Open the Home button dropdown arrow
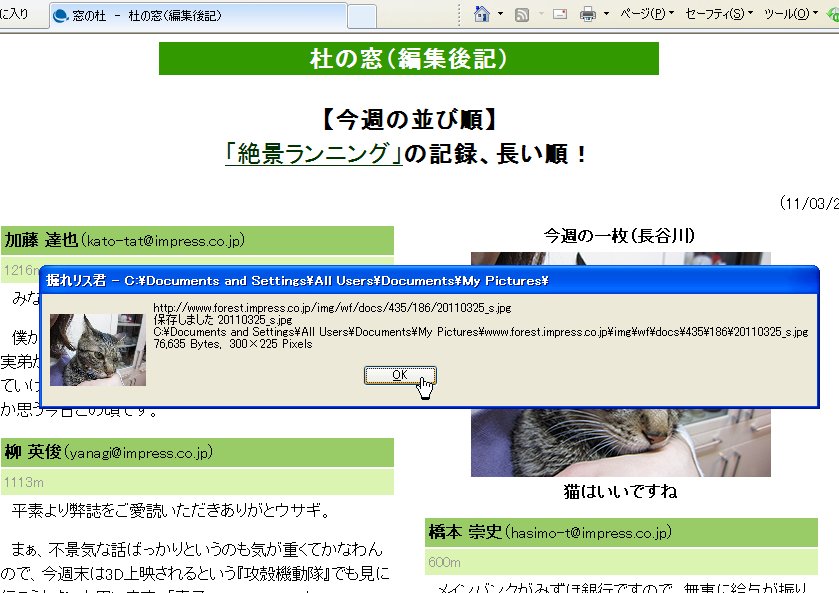 tap(500, 14)
